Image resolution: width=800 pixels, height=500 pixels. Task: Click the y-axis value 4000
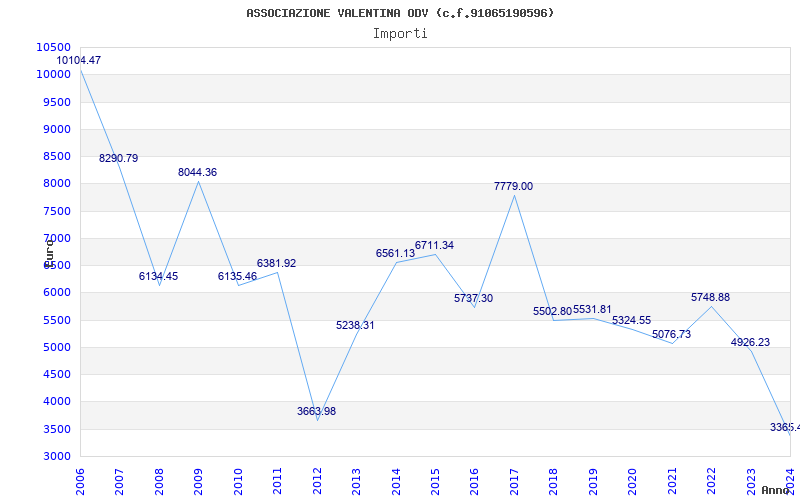[56, 402]
